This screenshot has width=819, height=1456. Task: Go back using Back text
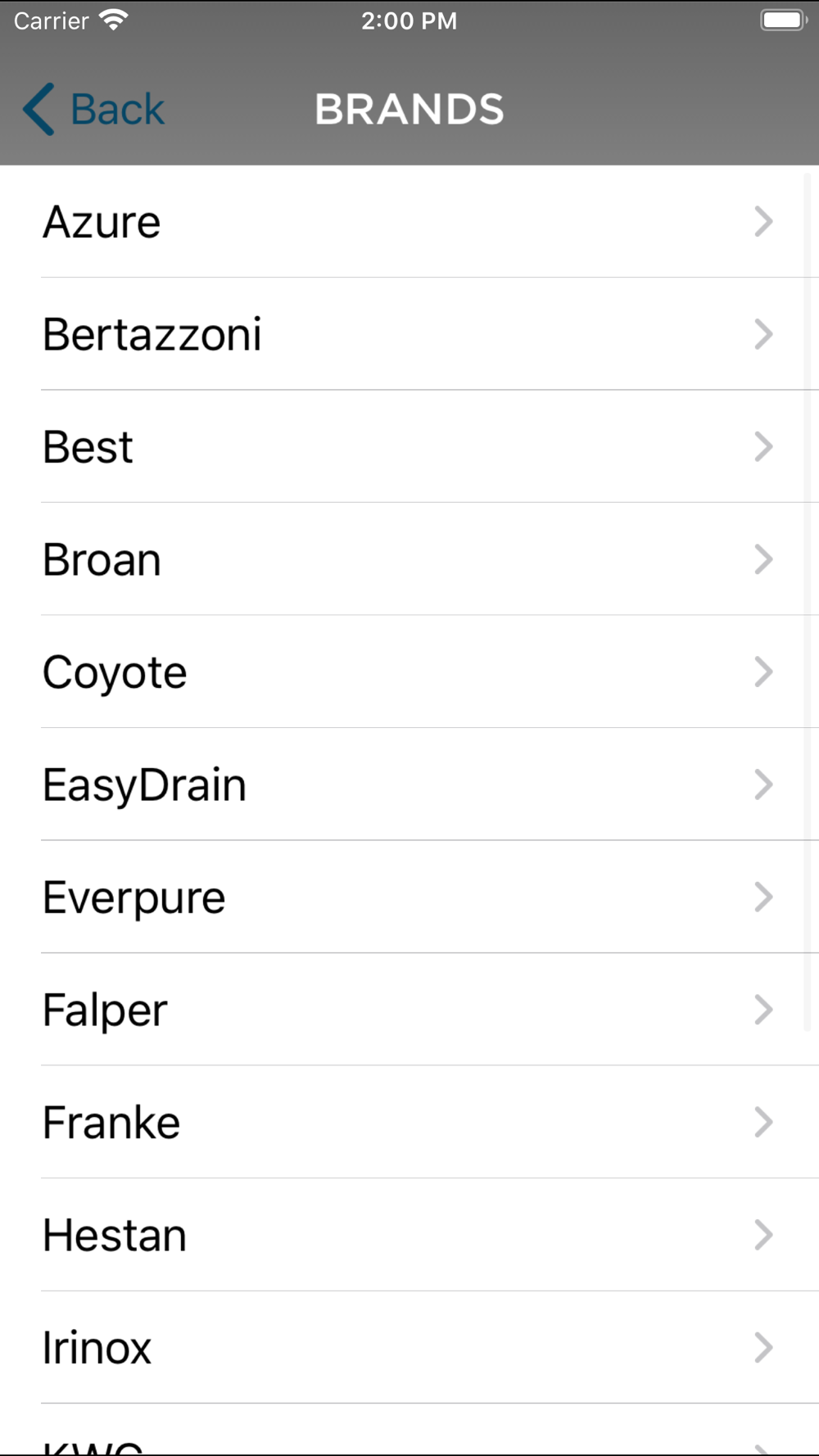(x=117, y=109)
